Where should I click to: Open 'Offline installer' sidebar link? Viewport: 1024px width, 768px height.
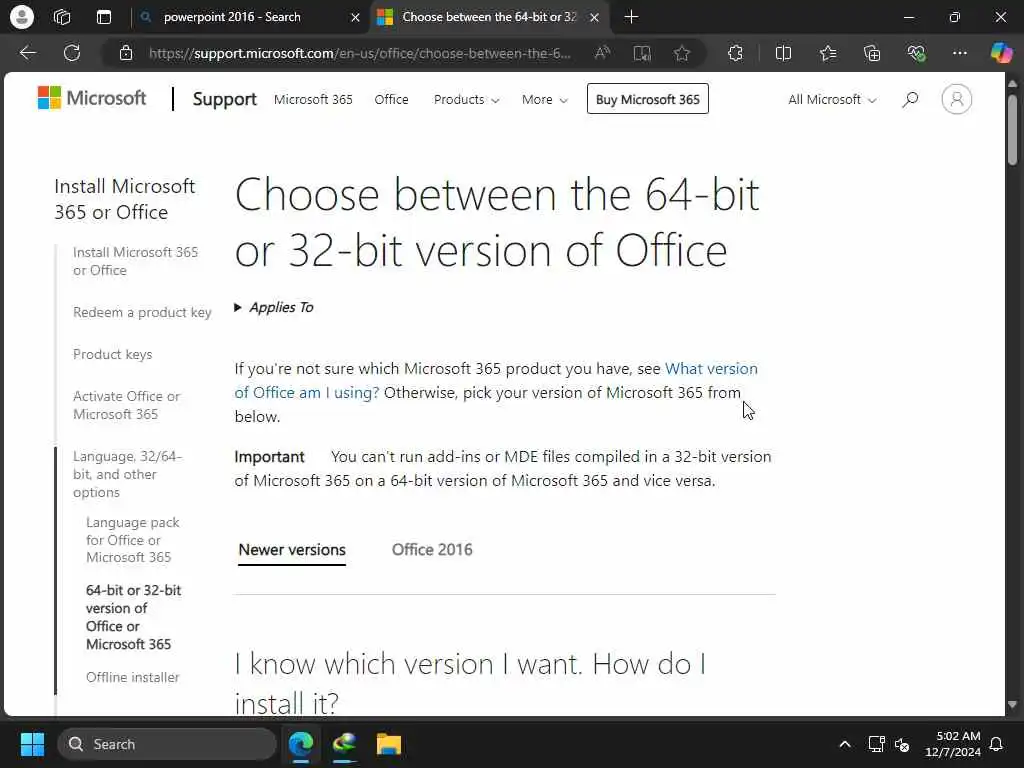click(133, 677)
